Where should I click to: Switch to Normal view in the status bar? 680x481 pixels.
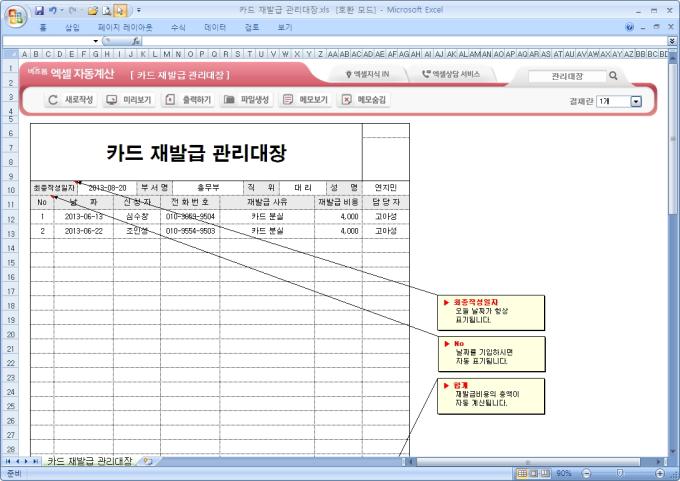(x=522, y=473)
